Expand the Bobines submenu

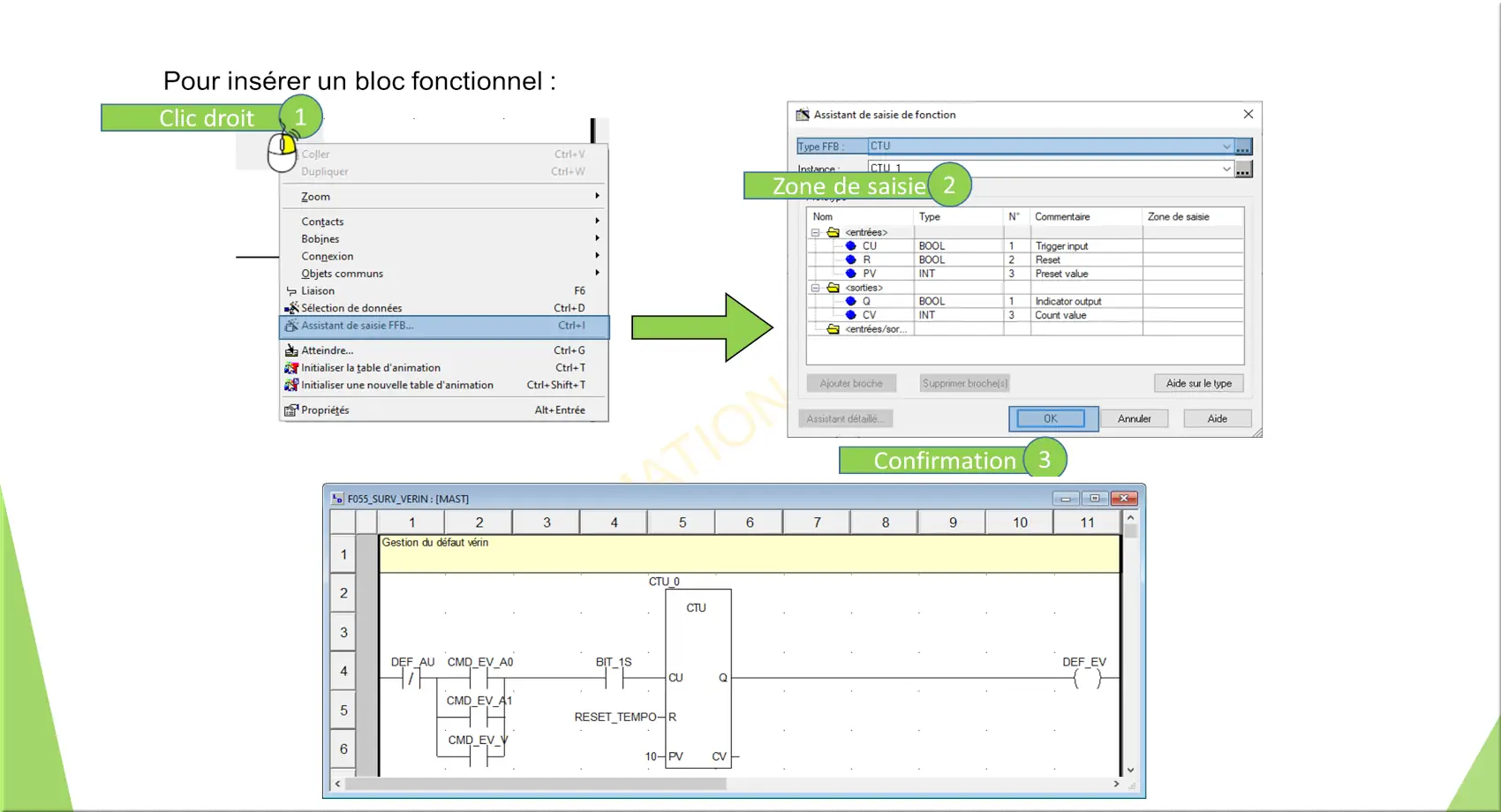click(x=444, y=238)
